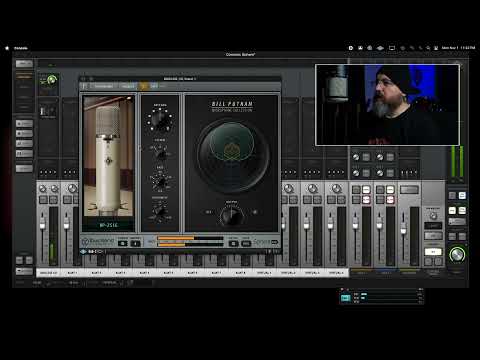The height and width of the screenshot is (360, 480).
Task: Turn the Pattern knob in the mic plugin
Action: (160, 119)
